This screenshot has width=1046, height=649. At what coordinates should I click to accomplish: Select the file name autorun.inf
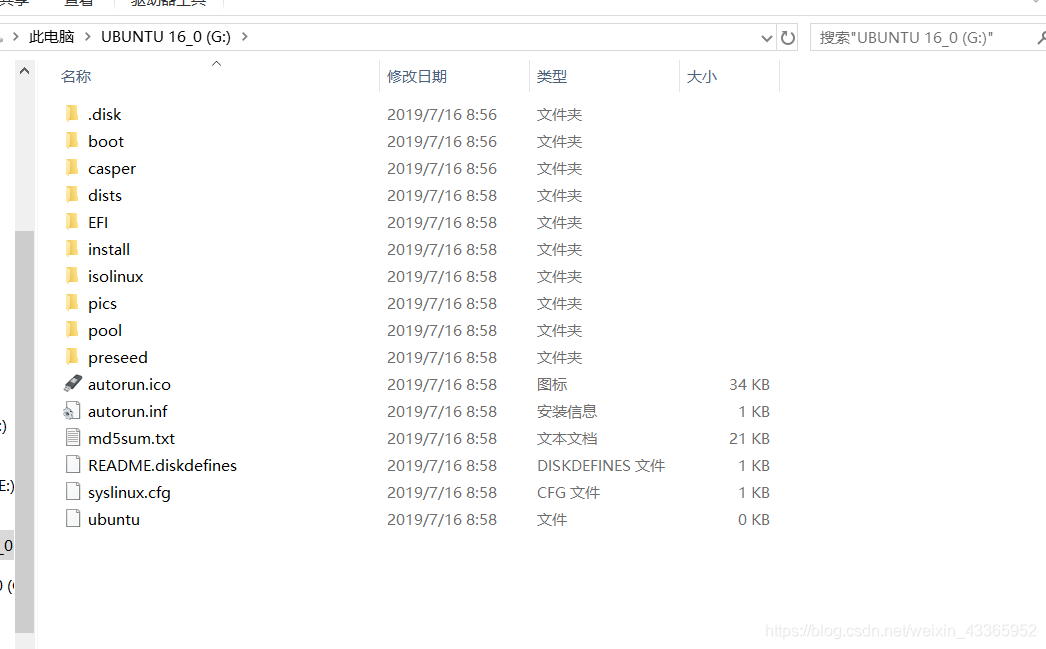point(127,412)
